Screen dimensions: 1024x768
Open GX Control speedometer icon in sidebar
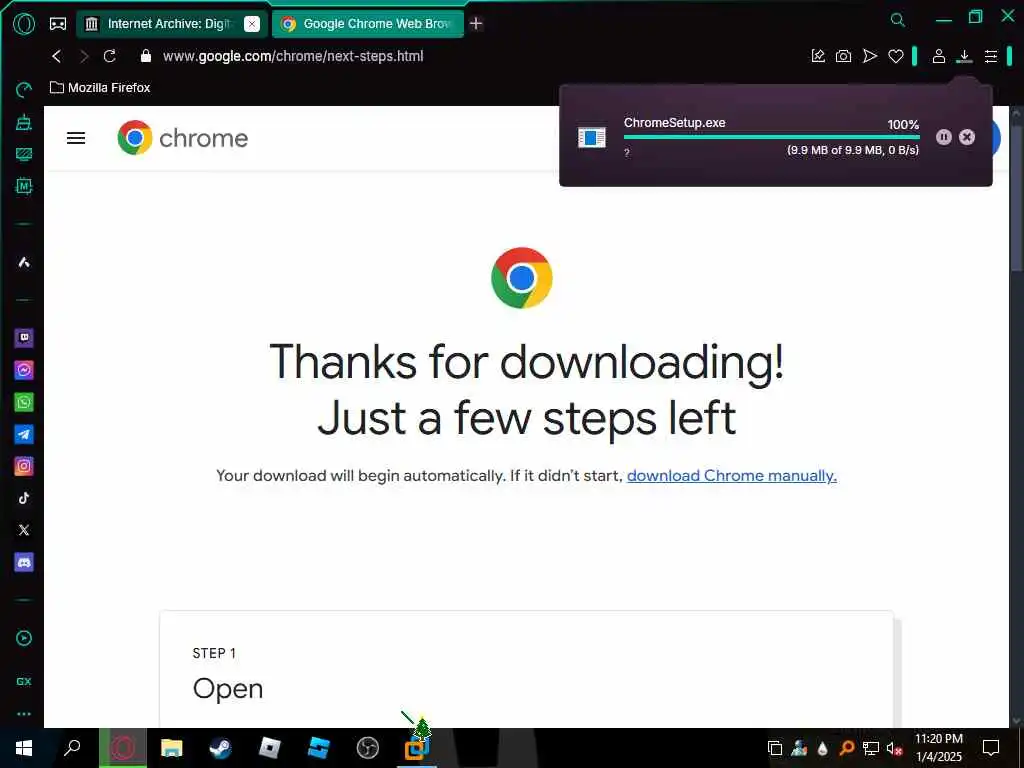(24, 89)
